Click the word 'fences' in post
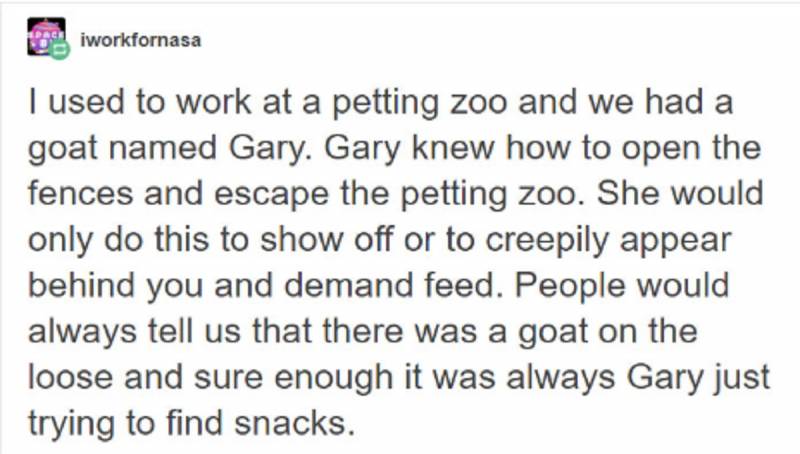 point(81,193)
